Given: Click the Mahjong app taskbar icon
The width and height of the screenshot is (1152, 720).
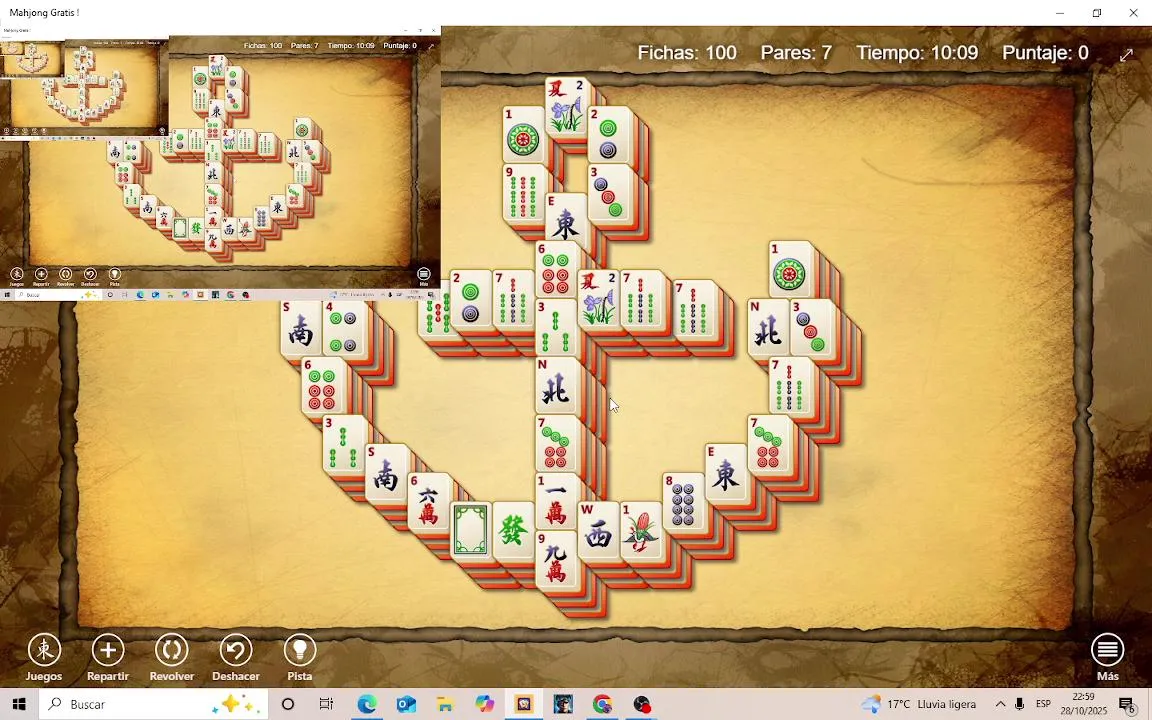Looking at the screenshot, I should tap(523, 704).
